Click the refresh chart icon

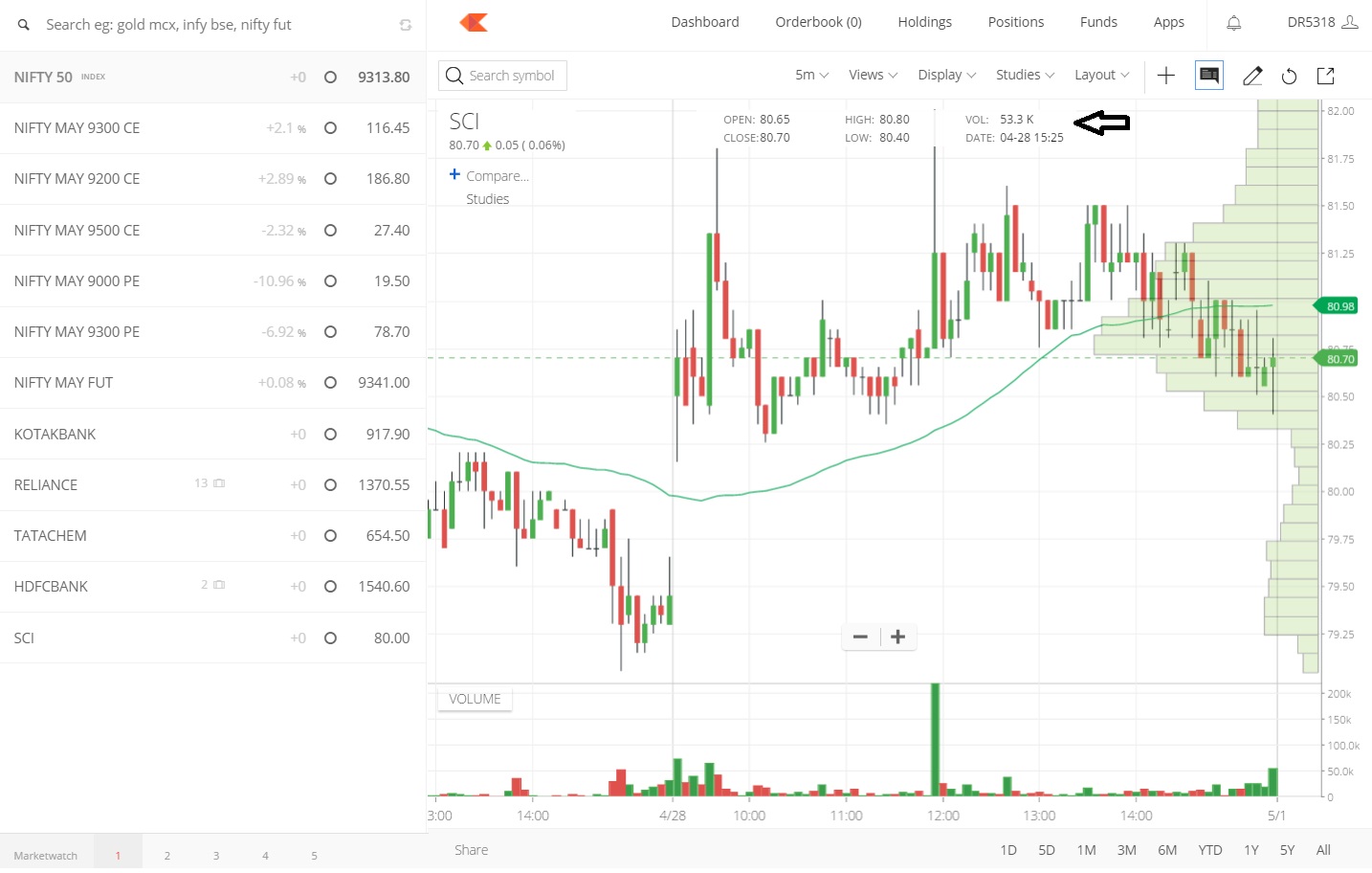point(1290,76)
